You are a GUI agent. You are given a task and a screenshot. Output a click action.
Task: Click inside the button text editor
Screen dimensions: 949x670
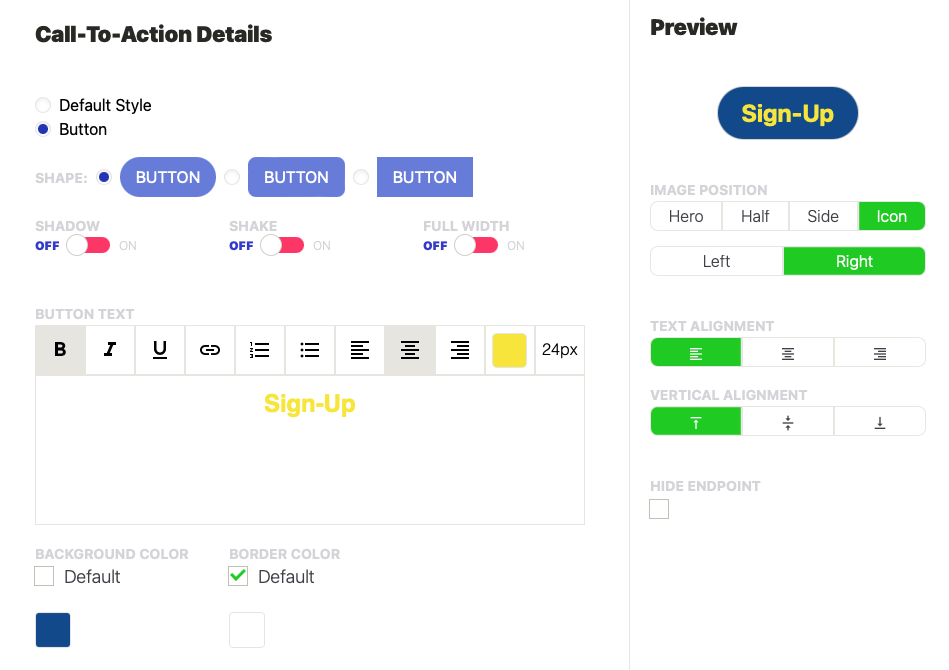[x=310, y=460]
